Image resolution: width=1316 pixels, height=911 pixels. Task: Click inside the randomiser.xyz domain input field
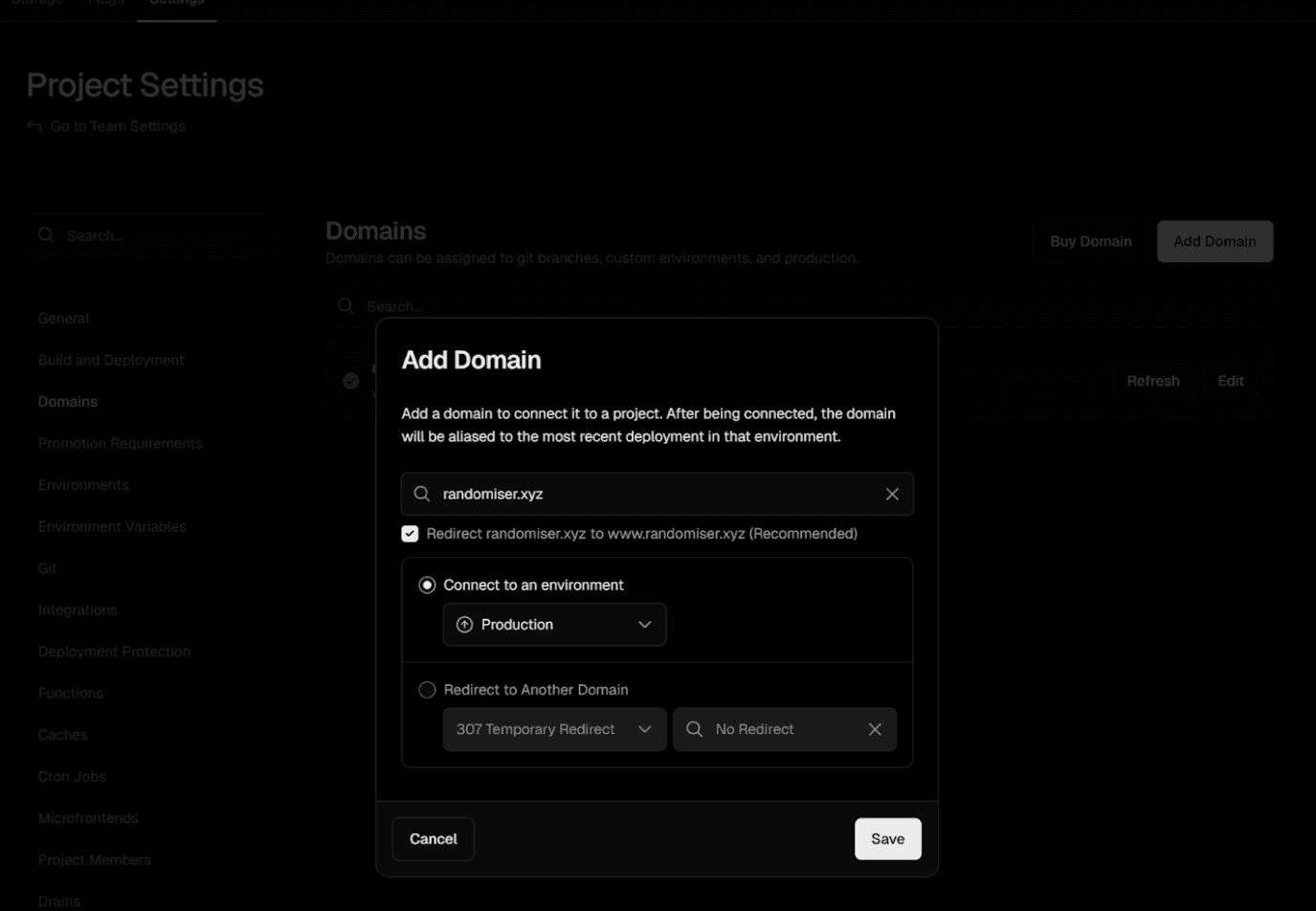pos(622,494)
